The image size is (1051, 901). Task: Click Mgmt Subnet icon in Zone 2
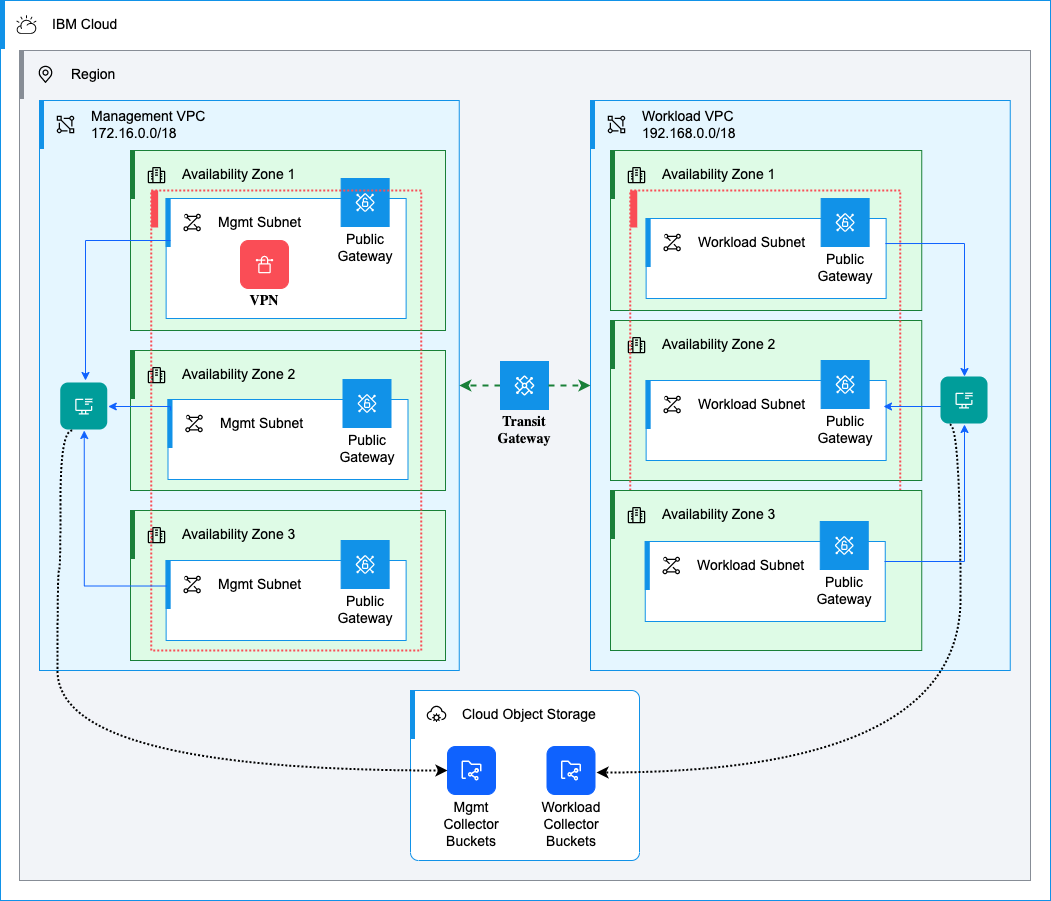pos(194,424)
